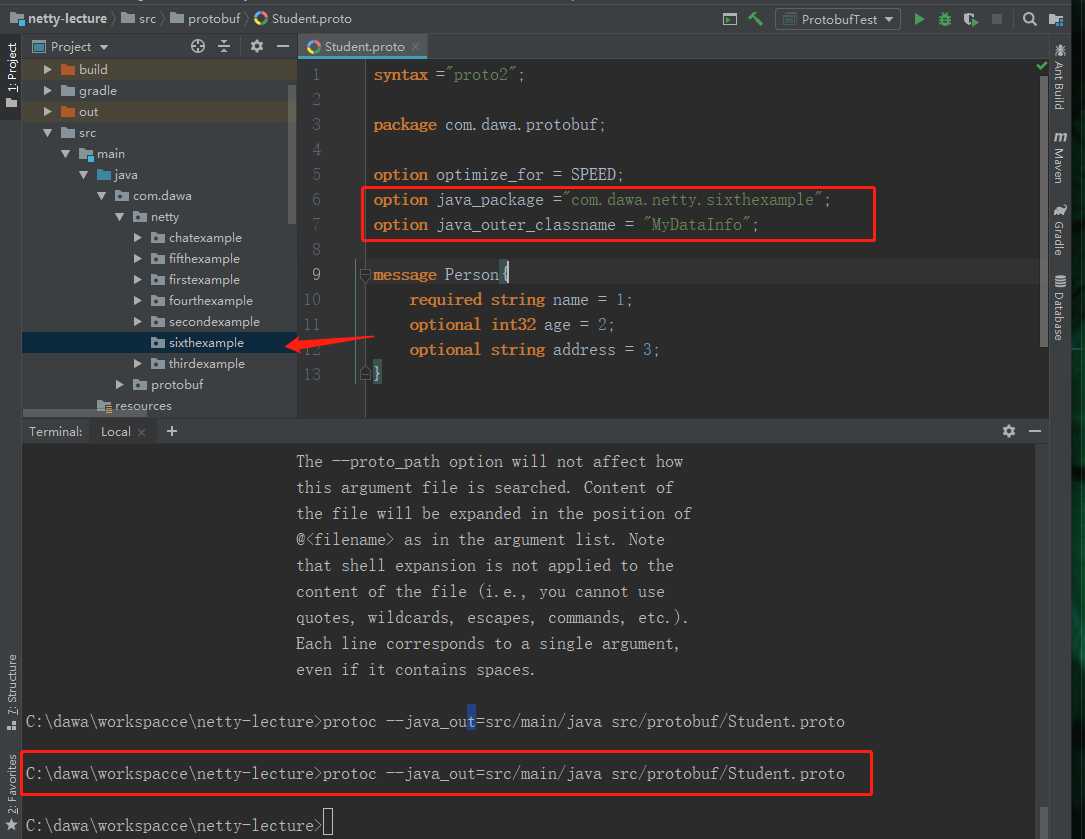Expand the out folder
Screen dimensions: 1085x839
tap(47, 111)
